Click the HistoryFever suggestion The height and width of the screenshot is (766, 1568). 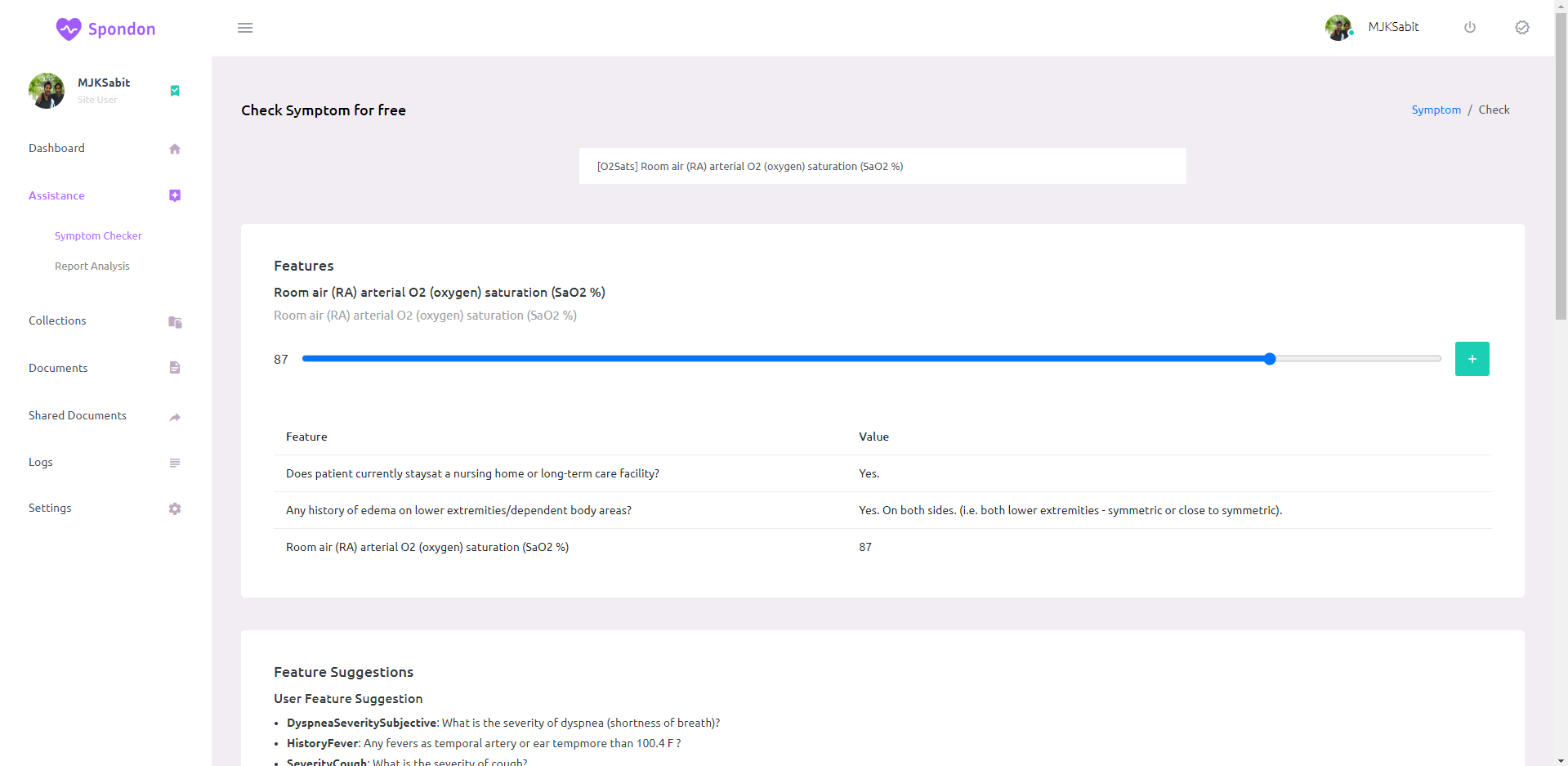484,743
